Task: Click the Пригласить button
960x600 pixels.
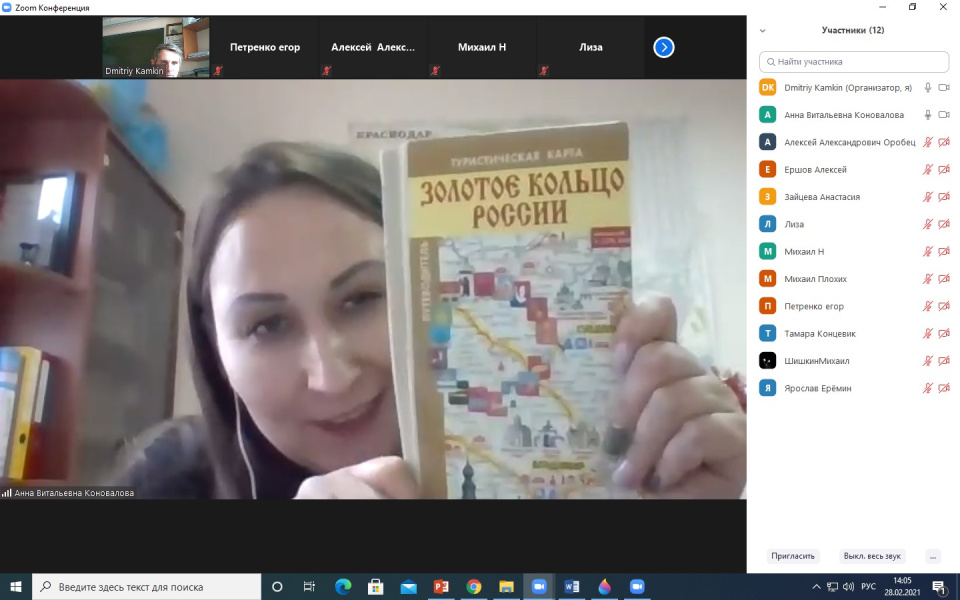Action: 793,556
